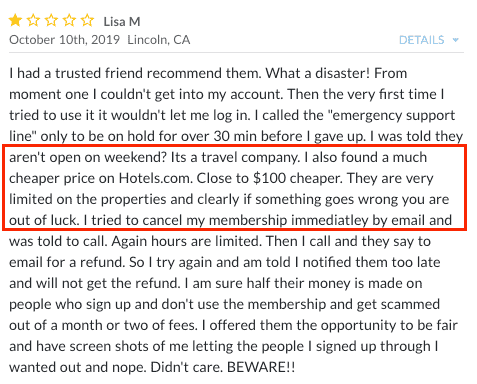The image size is (477, 384).
Task: Click the text "Its a travel company."
Action: 236,157
